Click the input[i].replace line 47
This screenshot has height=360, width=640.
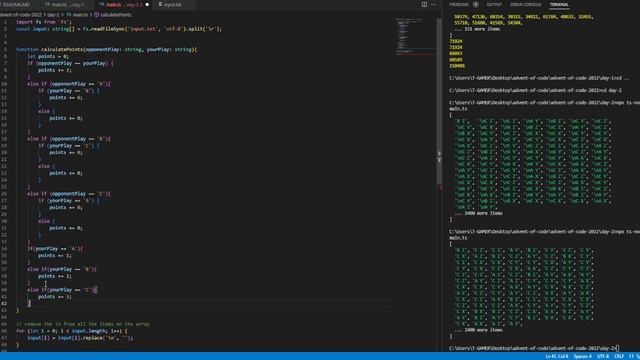pyautogui.click(x=80, y=338)
